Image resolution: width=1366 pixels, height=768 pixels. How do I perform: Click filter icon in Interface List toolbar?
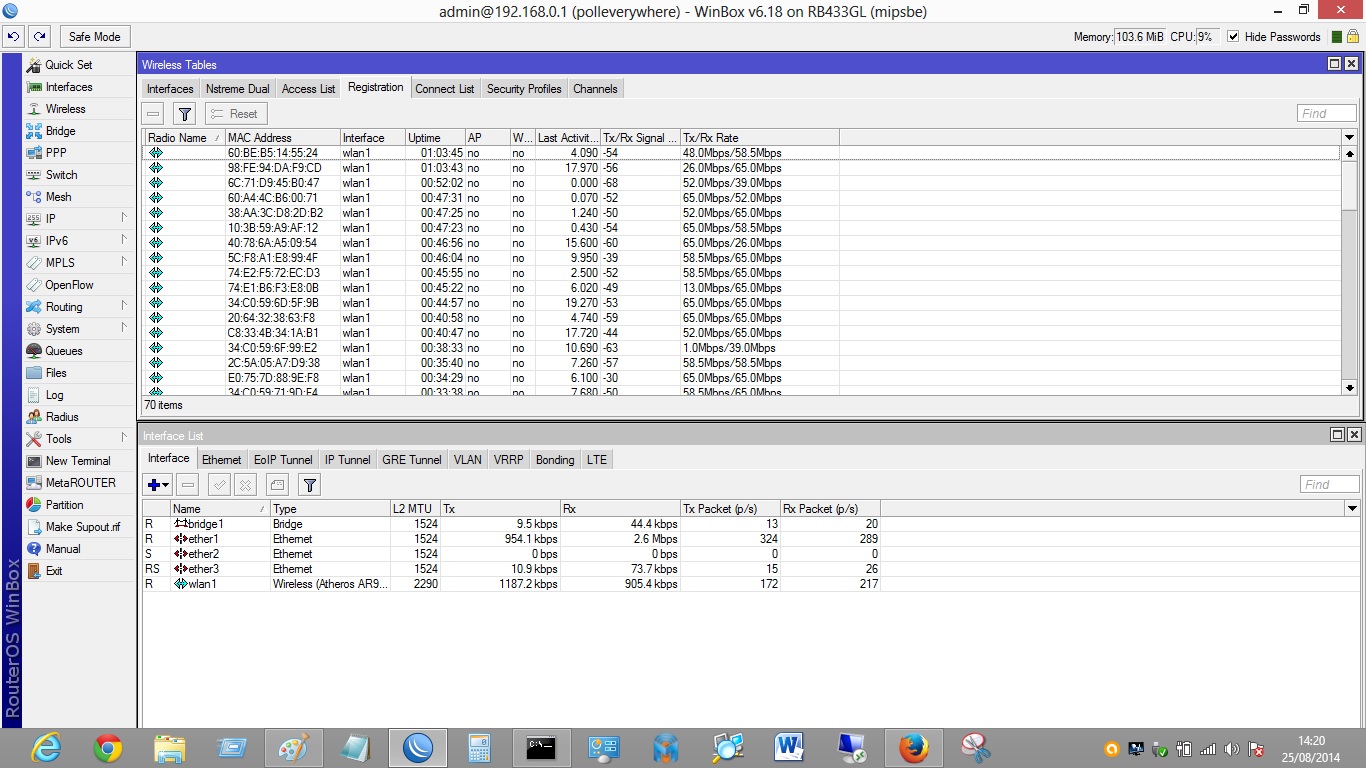(310, 485)
